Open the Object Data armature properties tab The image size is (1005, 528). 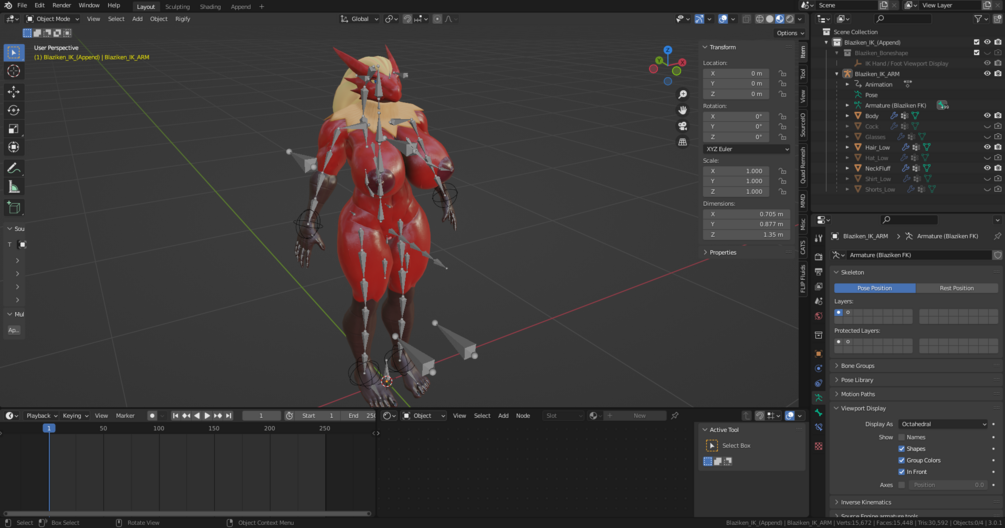click(818, 398)
